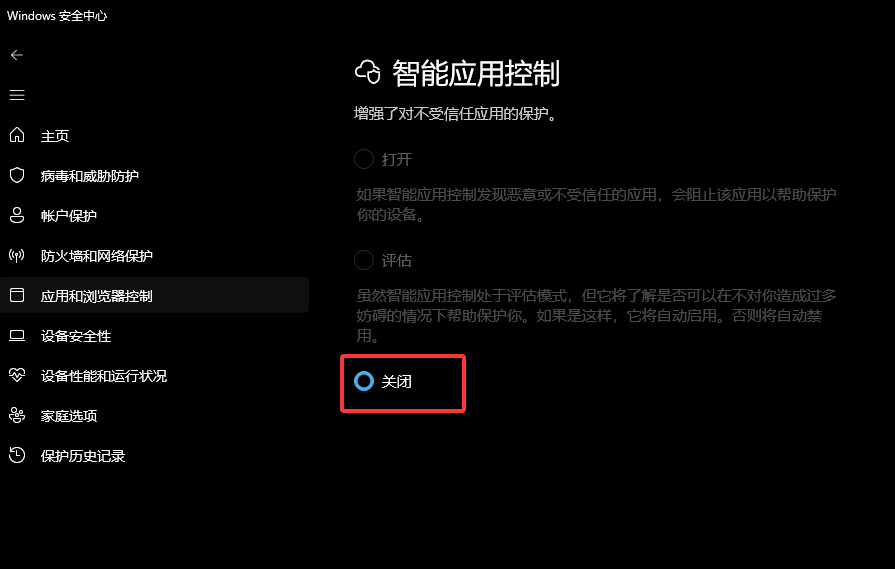Select the 评估 radio button
Viewport: 895px width, 569px height.
[x=364, y=260]
